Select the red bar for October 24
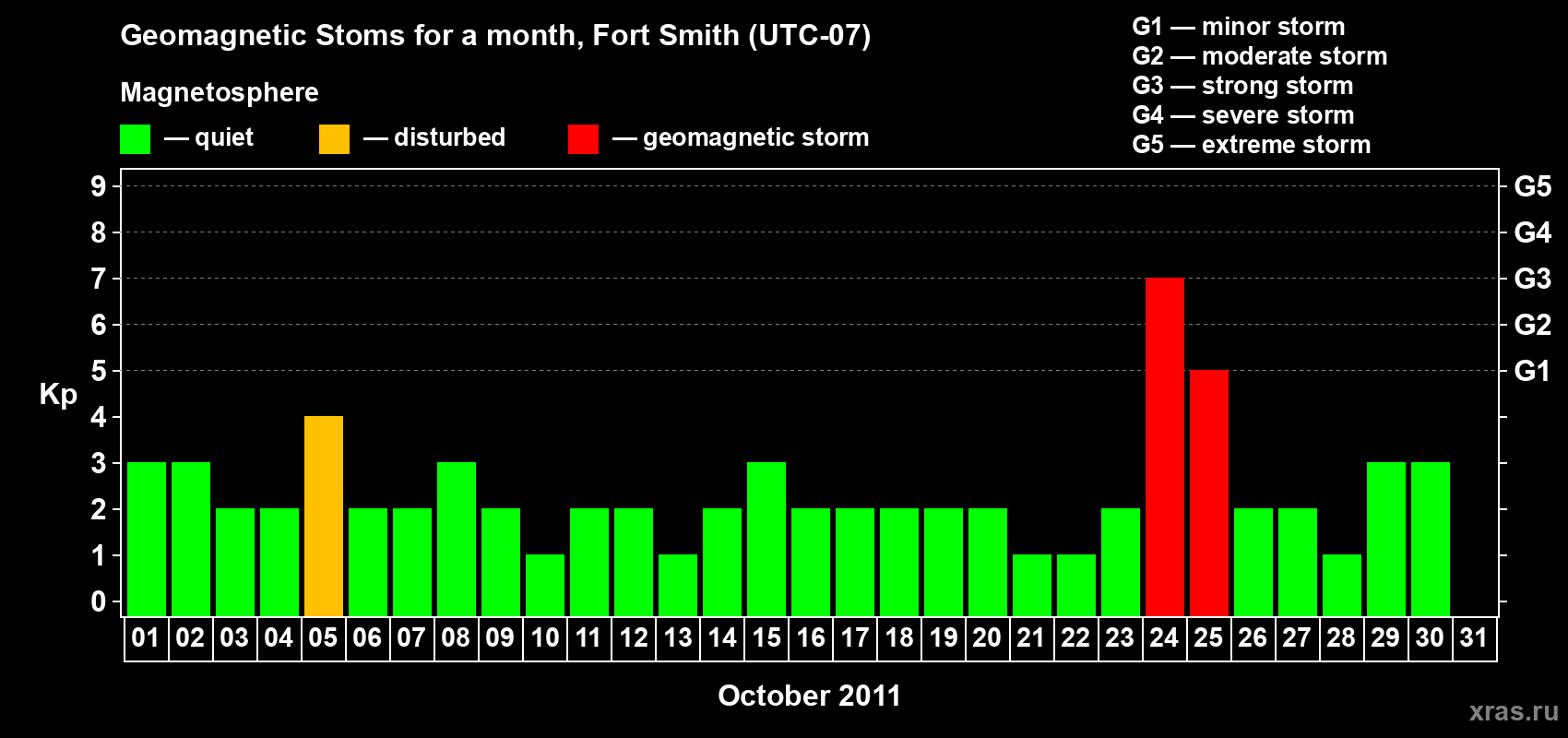The height and width of the screenshot is (738, 1568). tap(1165, 446)
